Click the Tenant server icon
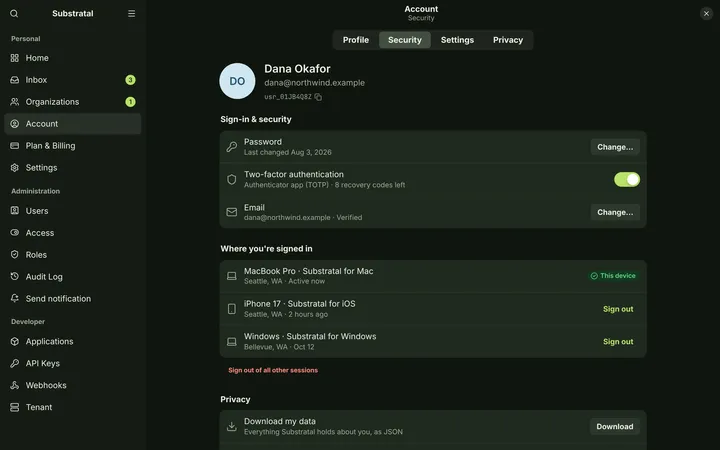This screenshot has height=450, width=720. point(15,407)
